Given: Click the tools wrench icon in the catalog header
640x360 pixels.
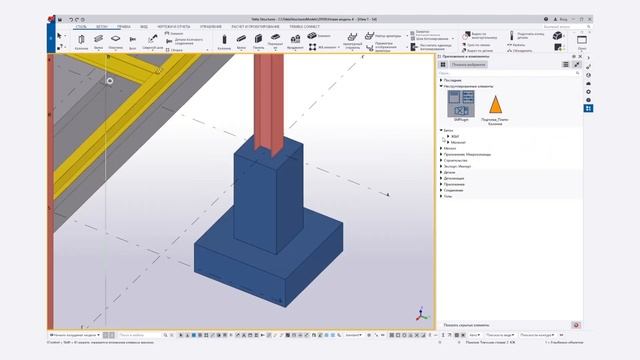Looking at the screenshot, I should point(577,64).
